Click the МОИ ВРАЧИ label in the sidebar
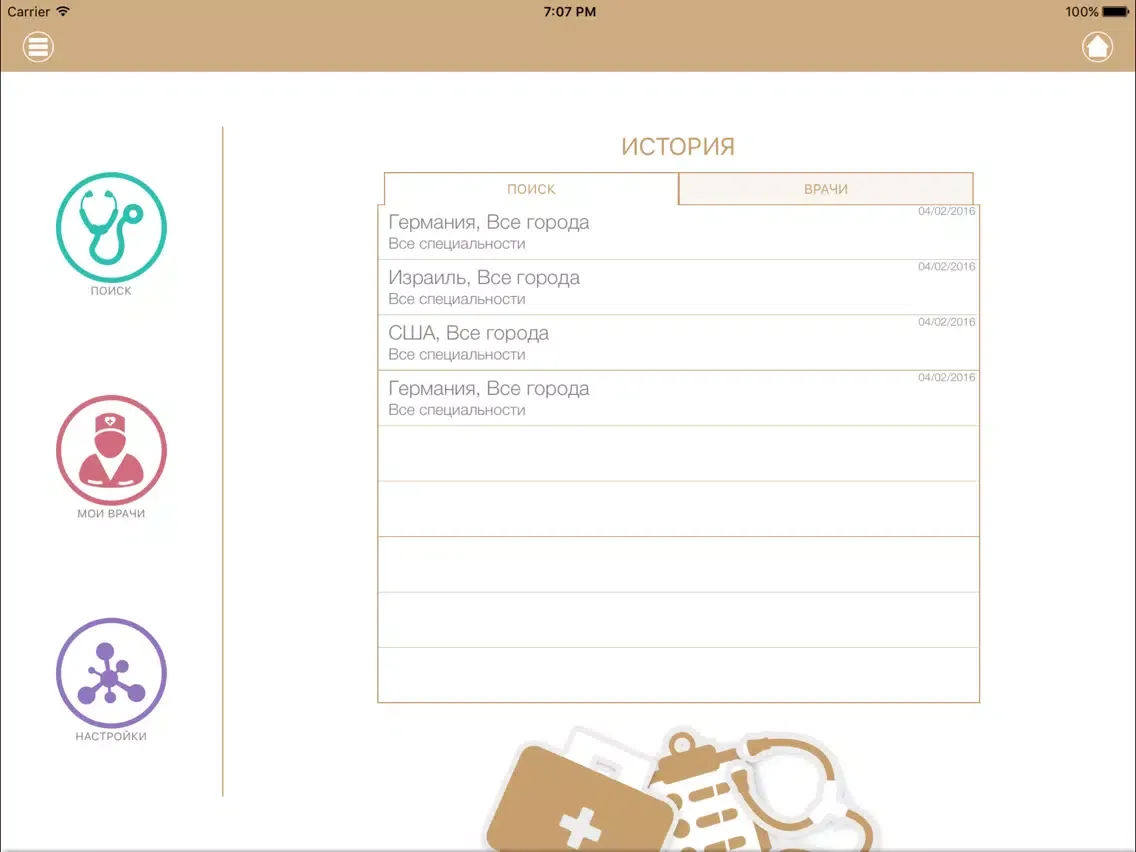Image resolution: width=1136 pixels, height=852 pixels. 111,514
